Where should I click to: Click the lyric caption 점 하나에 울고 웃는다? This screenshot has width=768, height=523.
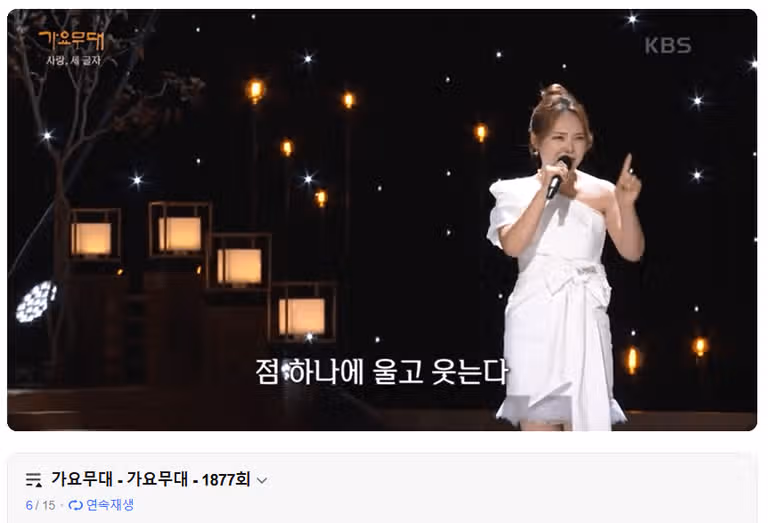pyautogui.click(x=381, y=372)
